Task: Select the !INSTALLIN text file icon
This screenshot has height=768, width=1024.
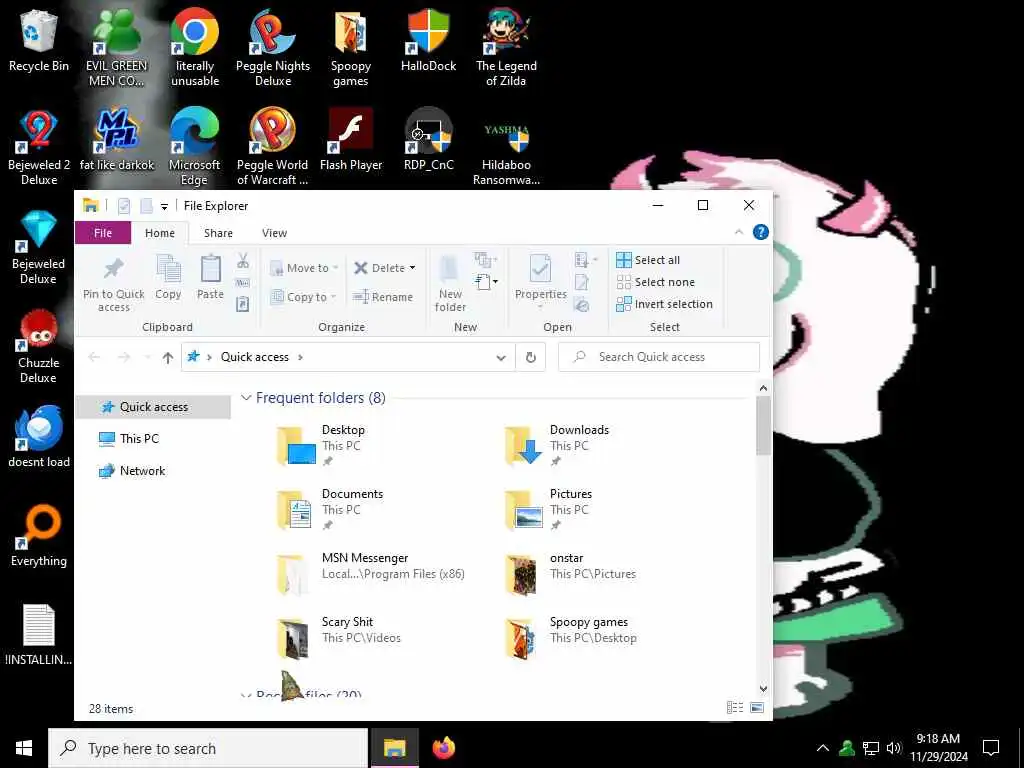Action: pyautogui.click(x=39, y=635)
